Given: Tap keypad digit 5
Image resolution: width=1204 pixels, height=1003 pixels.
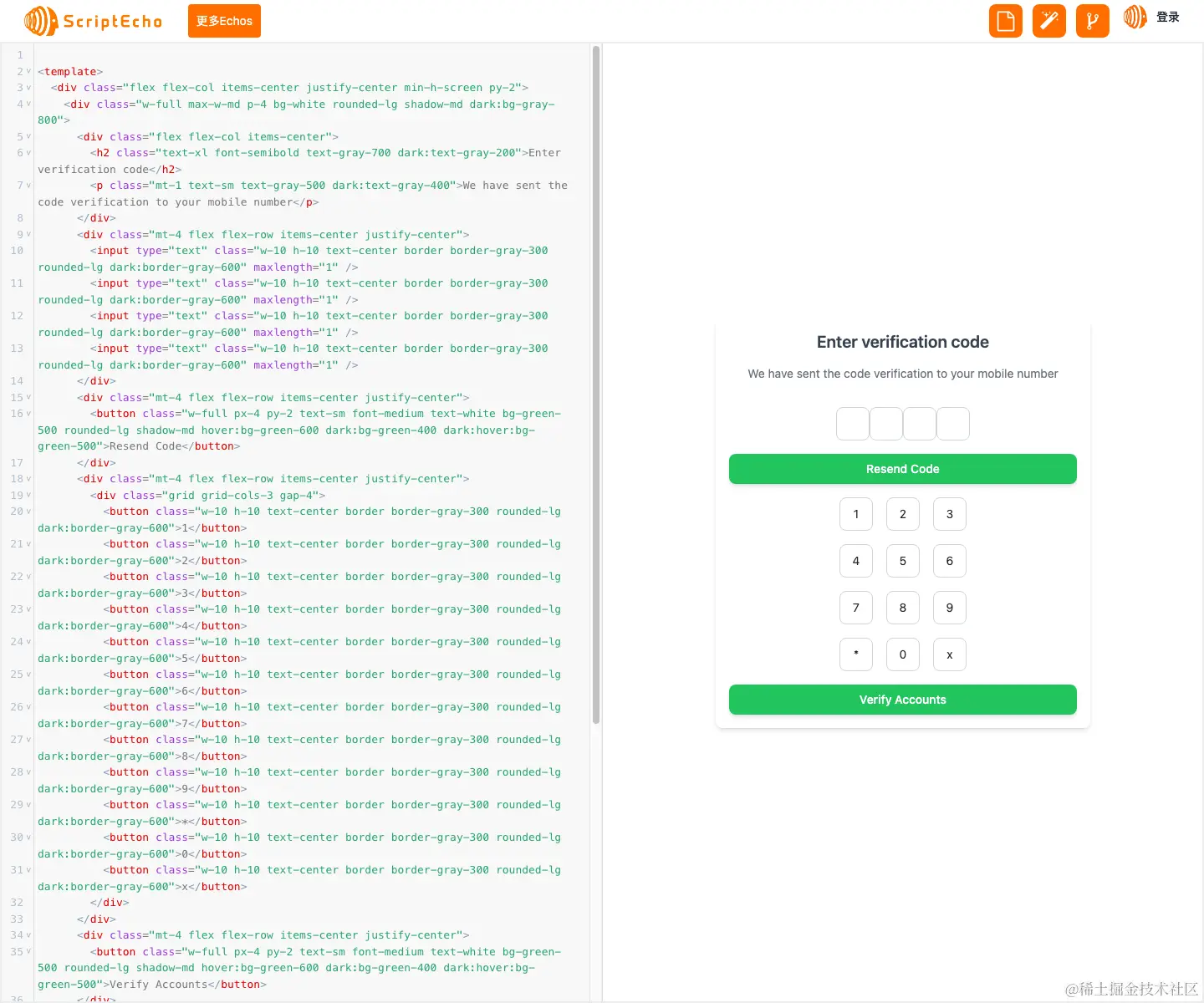Looking at the screenshot, I should coord(903,561).
